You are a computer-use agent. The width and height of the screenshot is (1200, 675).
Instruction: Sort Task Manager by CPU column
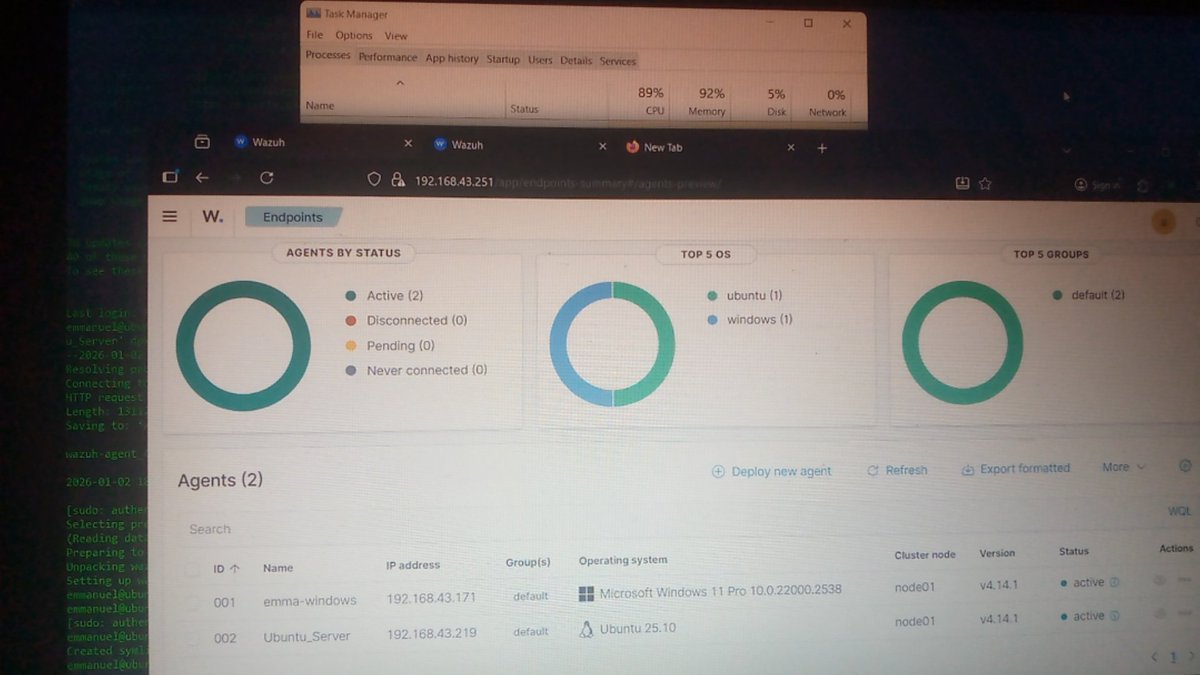point(651,101)
